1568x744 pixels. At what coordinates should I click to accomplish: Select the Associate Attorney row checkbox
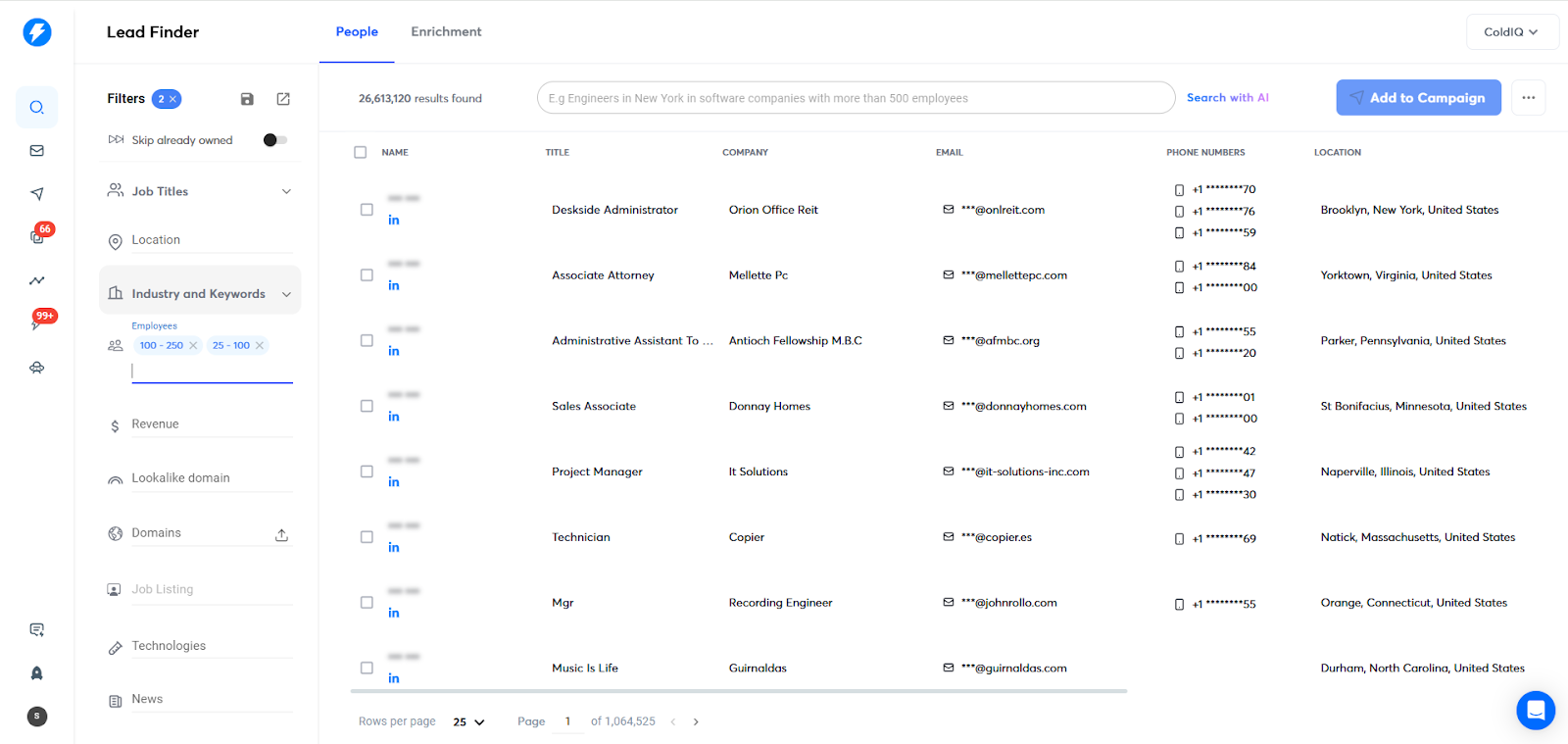coord(367,275)
